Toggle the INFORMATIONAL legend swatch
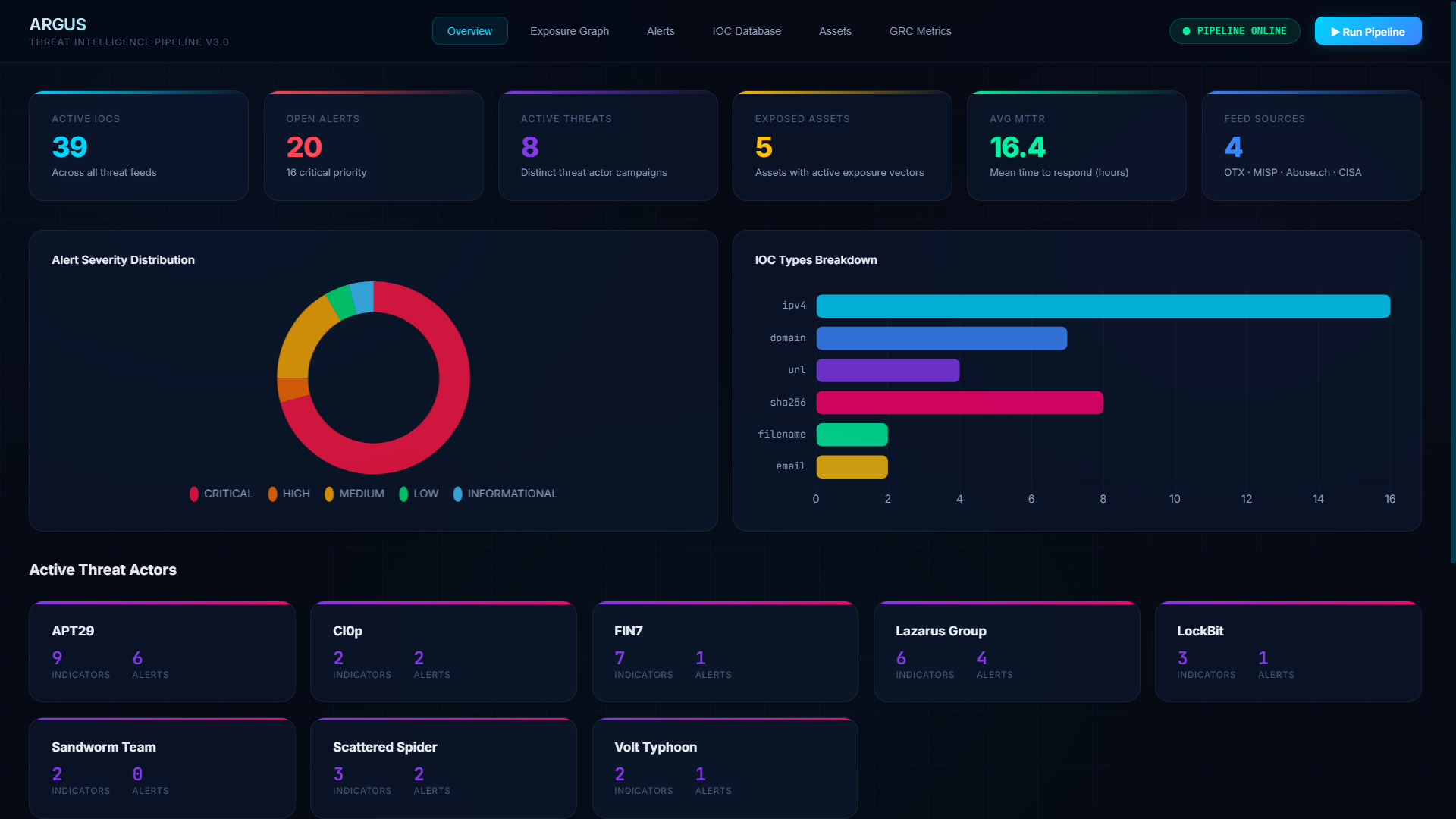Image resolution: width=1456 pixels, height=819 pixels. click(x=457, y=494)
